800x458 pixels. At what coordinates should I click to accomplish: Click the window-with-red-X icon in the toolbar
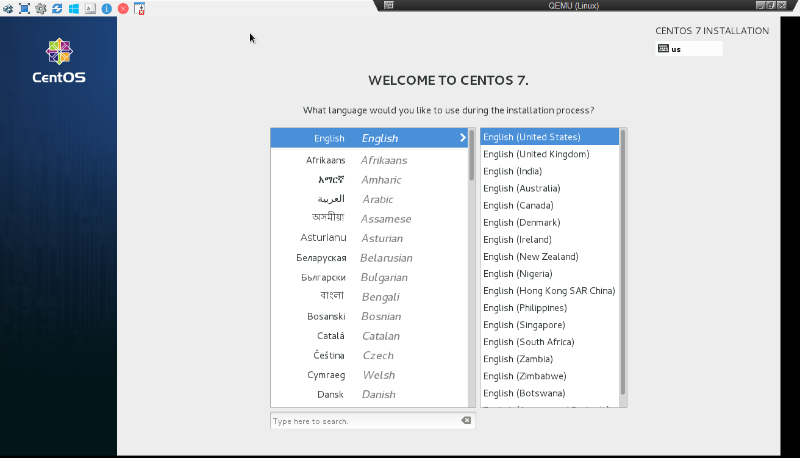139,8
